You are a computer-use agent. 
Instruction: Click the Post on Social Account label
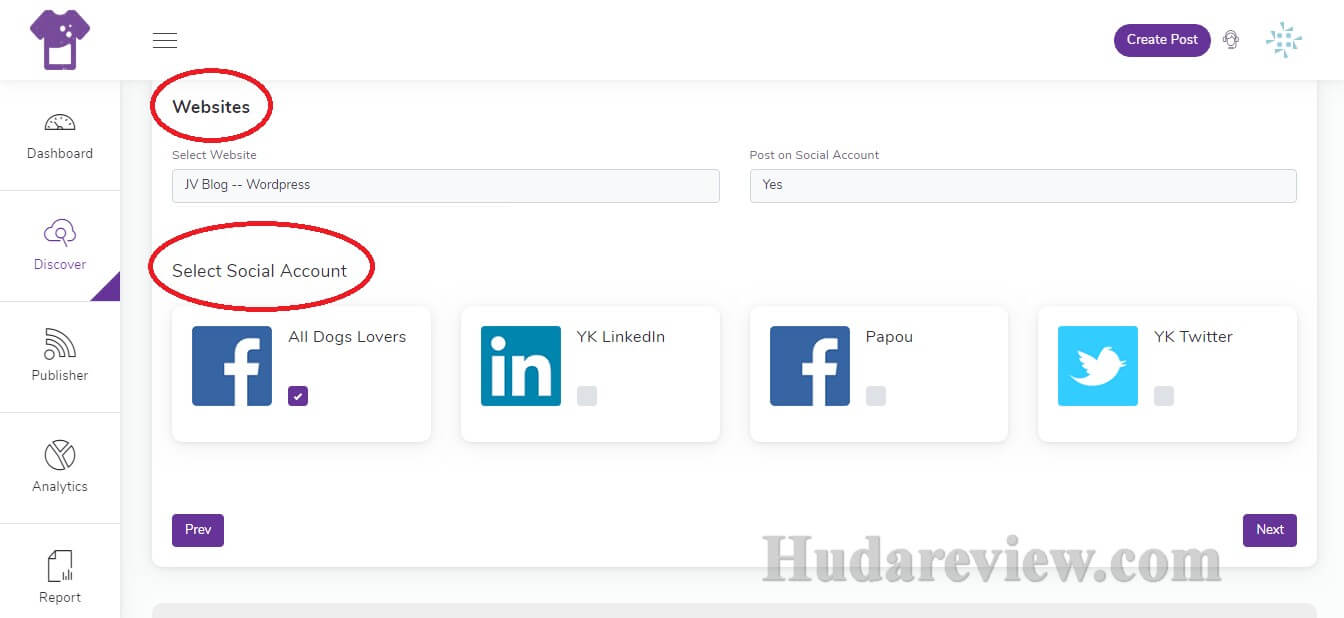[814, 155]
